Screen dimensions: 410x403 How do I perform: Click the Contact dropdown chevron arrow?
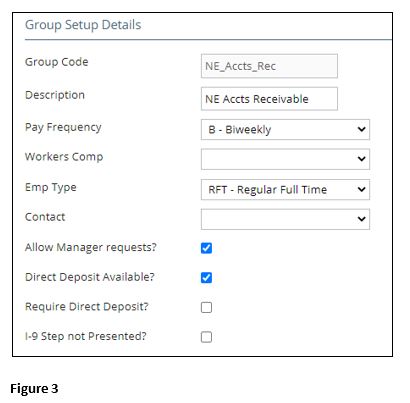361,219
